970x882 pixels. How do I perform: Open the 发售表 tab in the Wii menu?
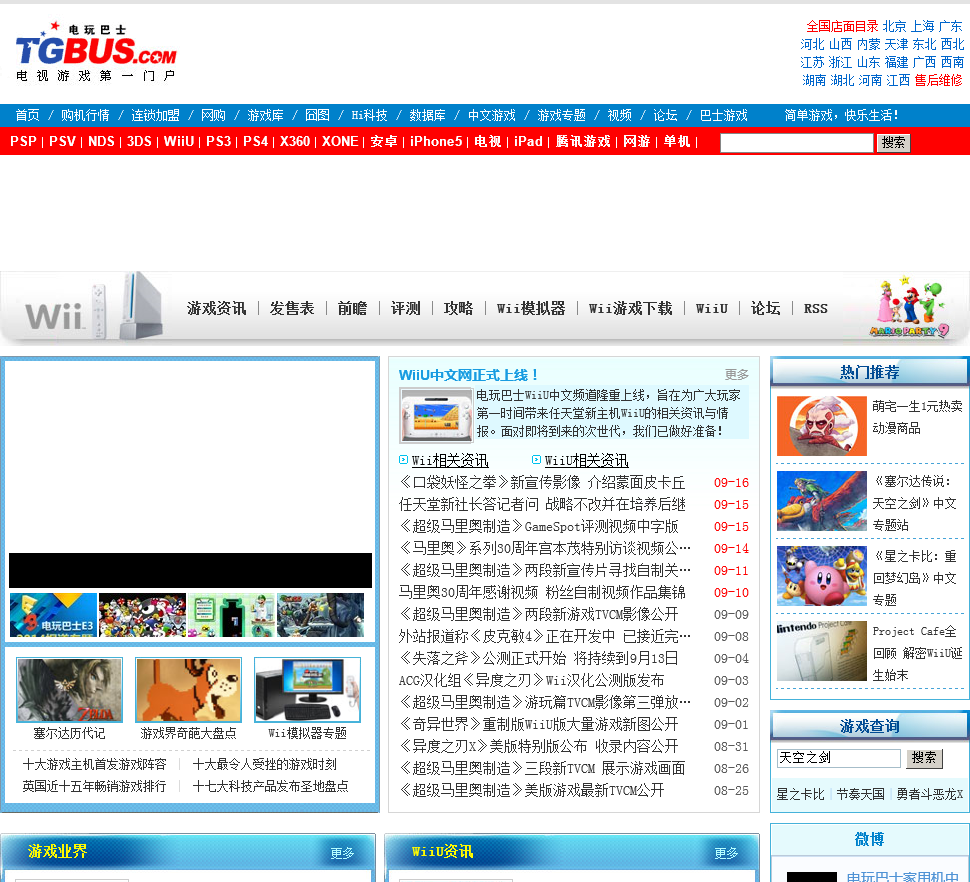tap(292, 308)
